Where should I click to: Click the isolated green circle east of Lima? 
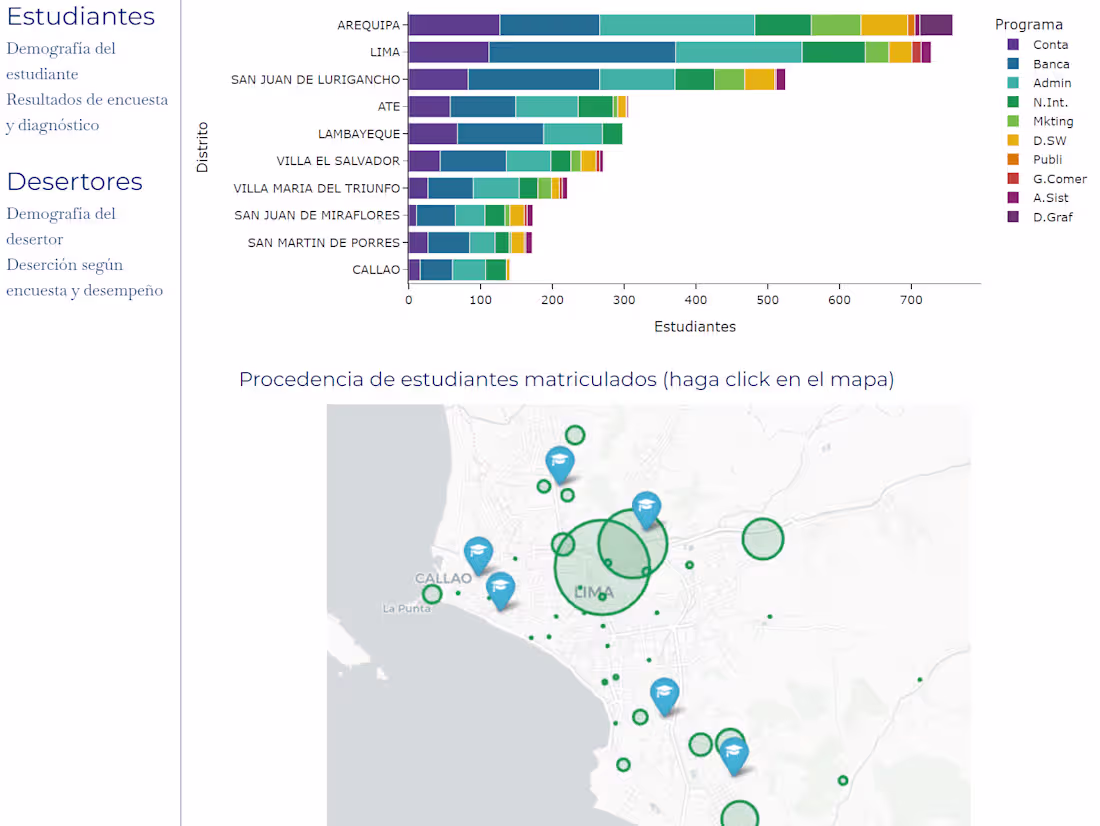point(763,538)
